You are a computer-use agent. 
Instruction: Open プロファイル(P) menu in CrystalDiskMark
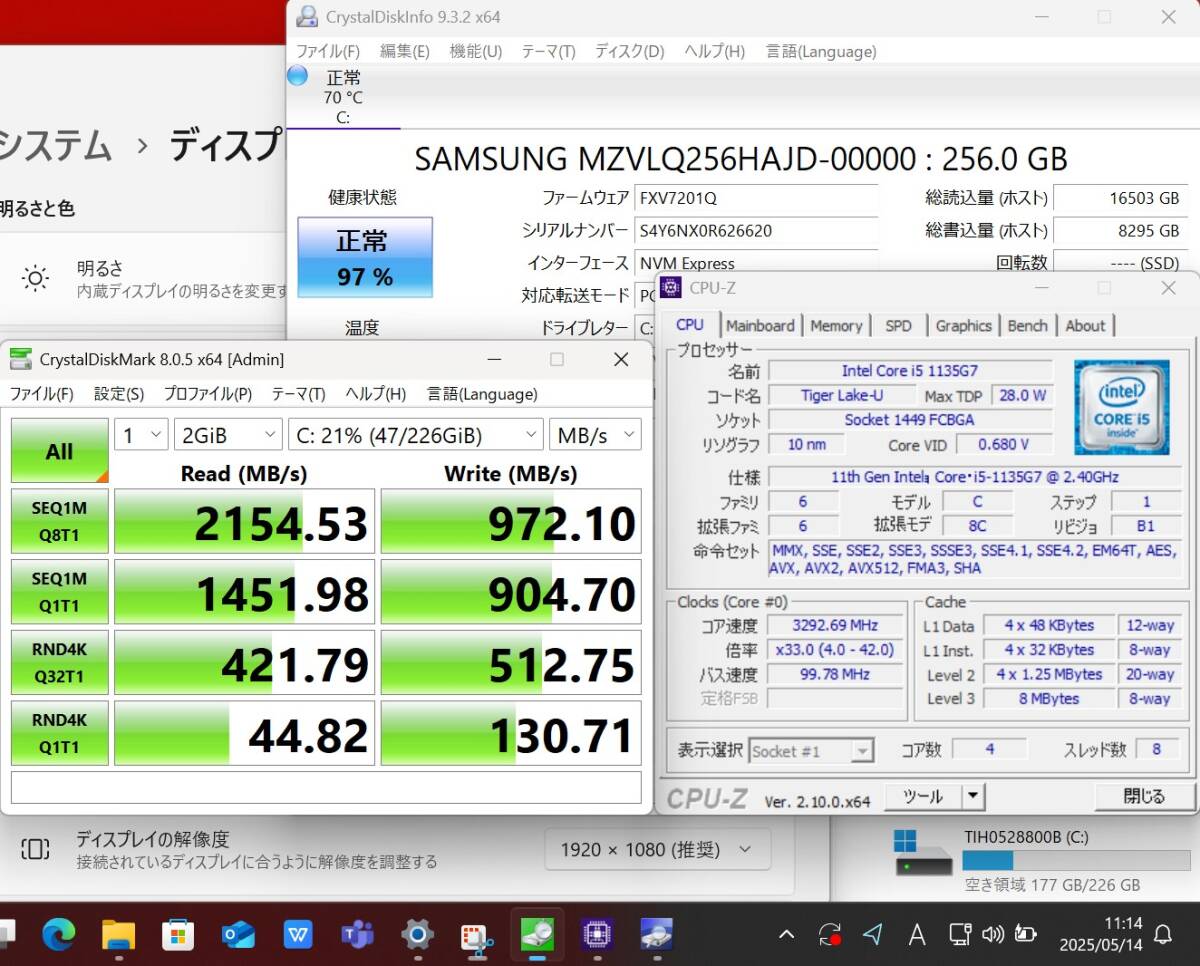tap(207, 394)
